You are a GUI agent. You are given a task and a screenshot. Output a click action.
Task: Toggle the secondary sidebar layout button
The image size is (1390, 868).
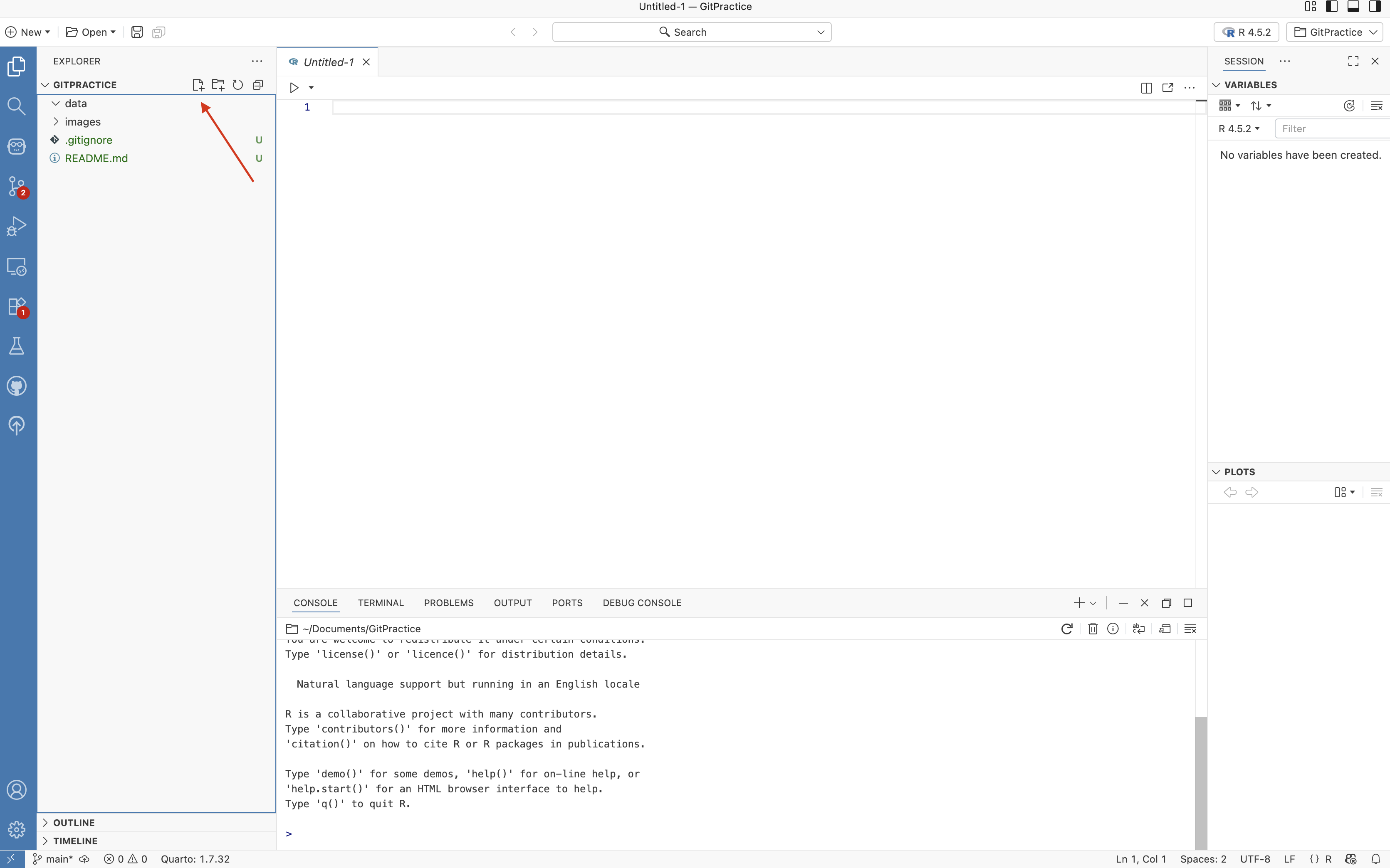pos(1375,7)
